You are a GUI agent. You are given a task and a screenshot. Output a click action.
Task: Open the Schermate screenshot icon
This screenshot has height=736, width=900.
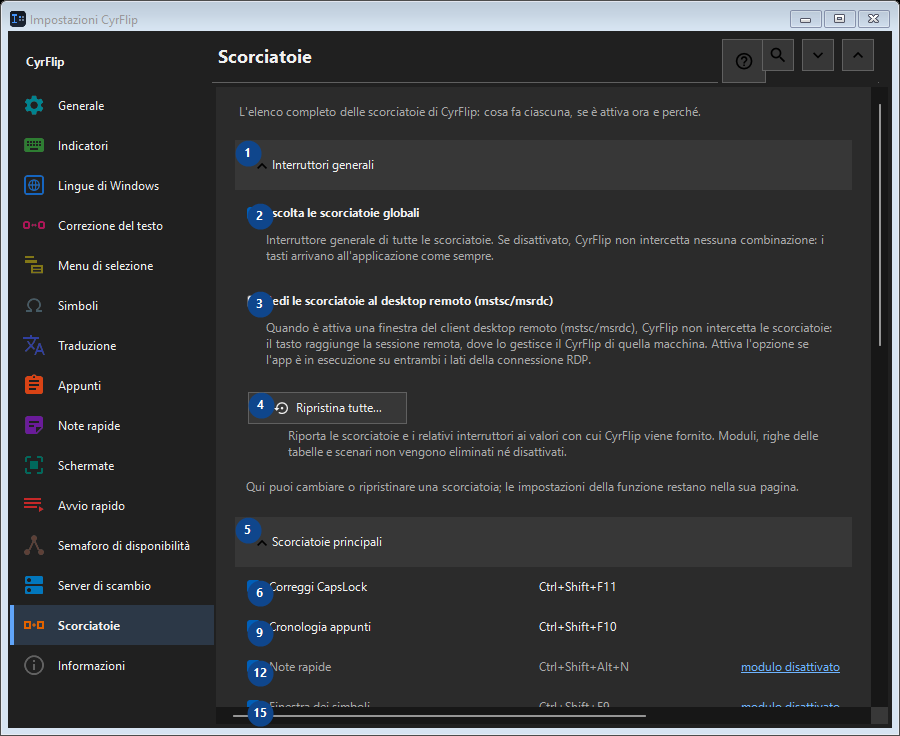[34, 466]
